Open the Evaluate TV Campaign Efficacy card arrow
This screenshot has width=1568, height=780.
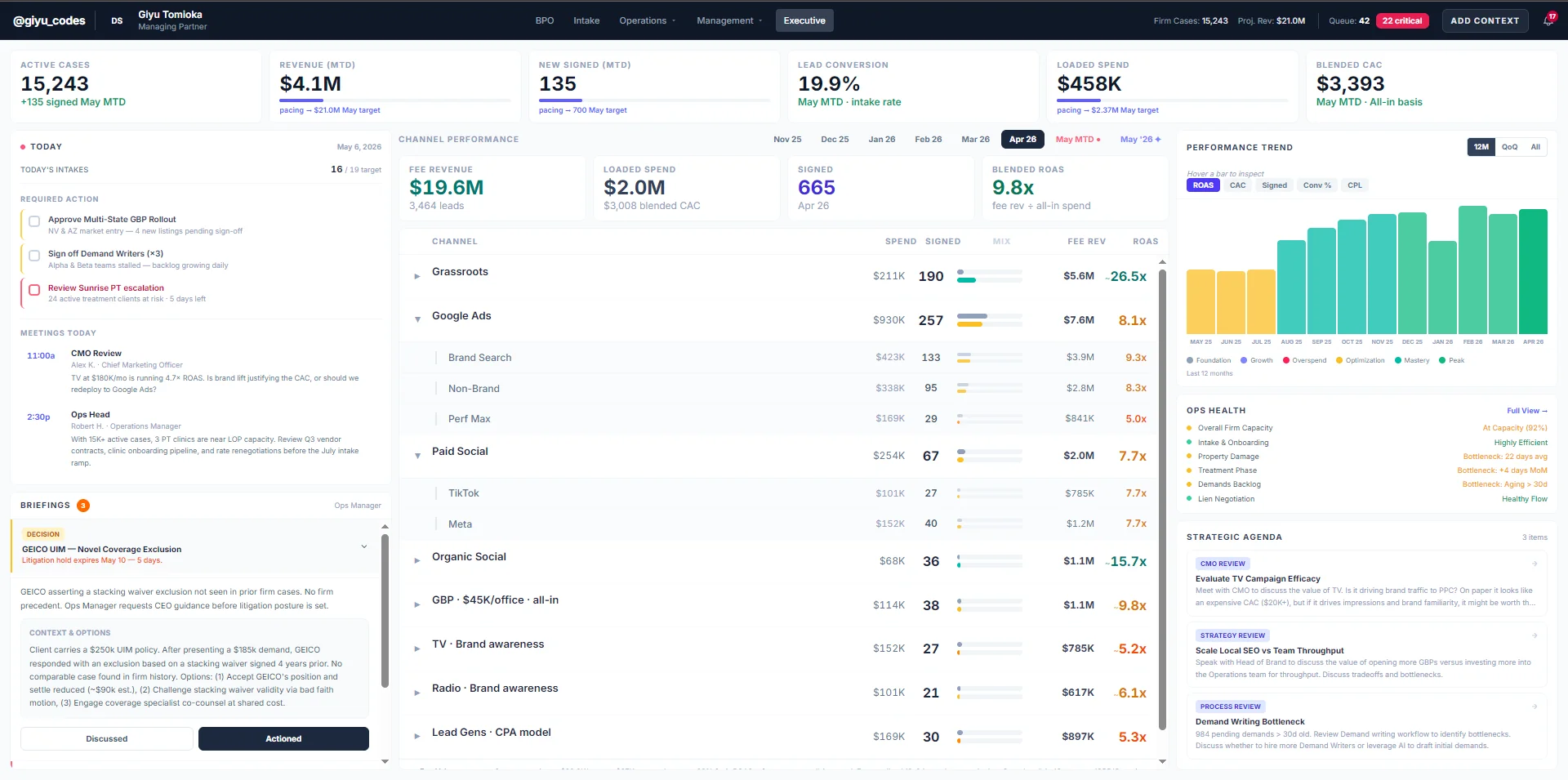[x=1535, y=564]
